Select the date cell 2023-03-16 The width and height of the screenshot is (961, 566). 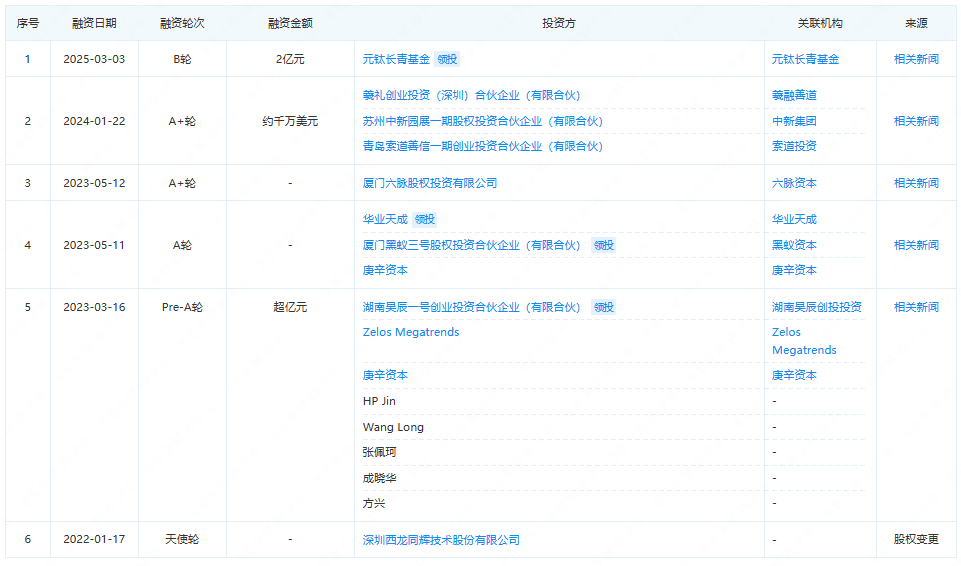tap(94, 307)
